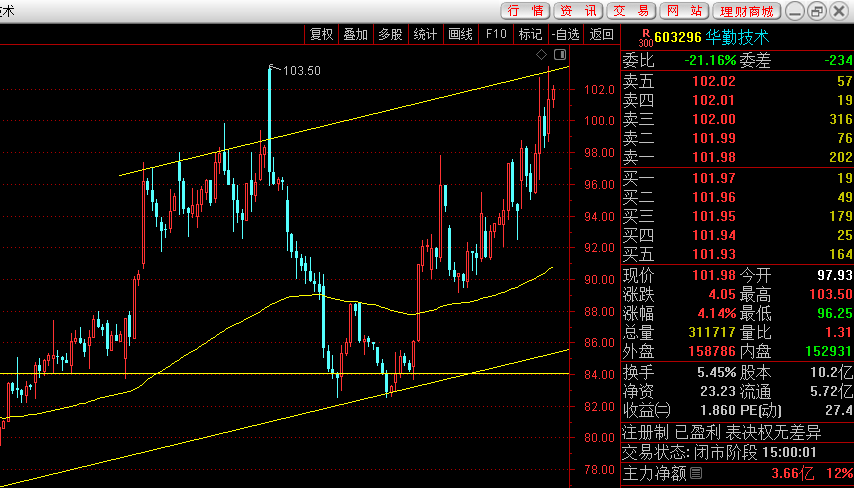Click the 复权 price adjustment button
The image size is (854, 488).
(321, 34)
